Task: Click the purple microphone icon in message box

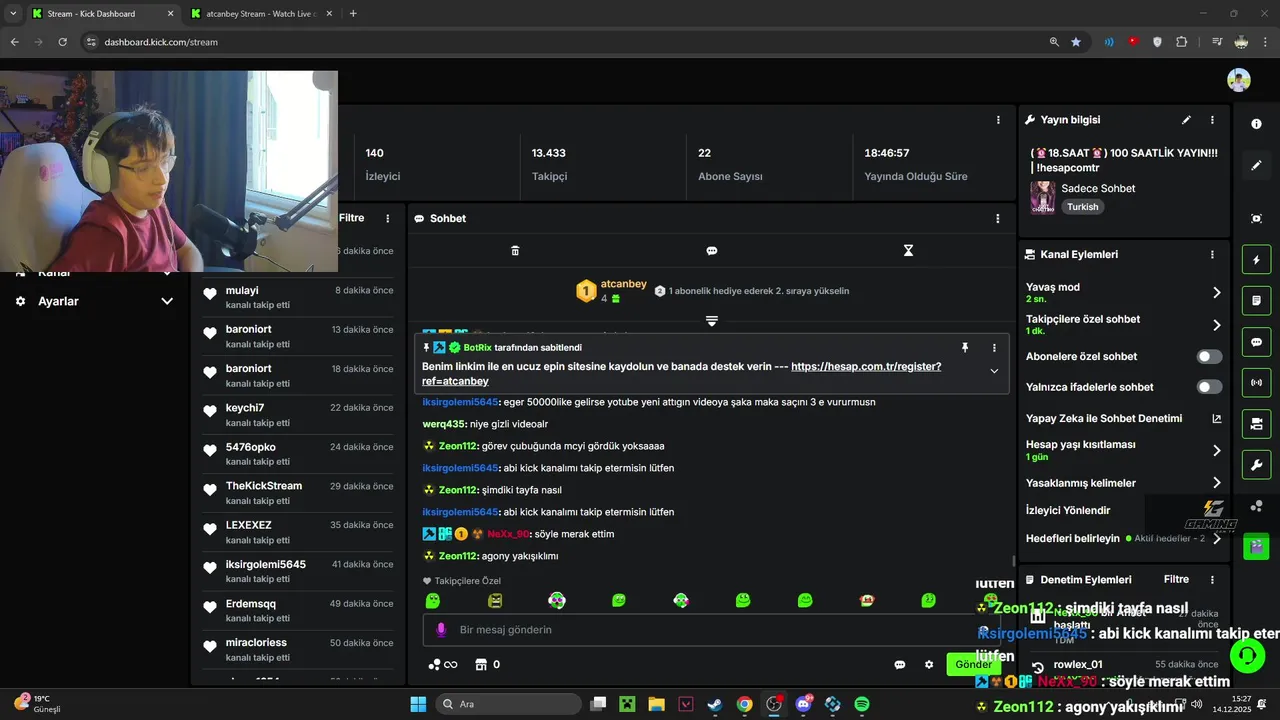Action: (x=441, y=629)
